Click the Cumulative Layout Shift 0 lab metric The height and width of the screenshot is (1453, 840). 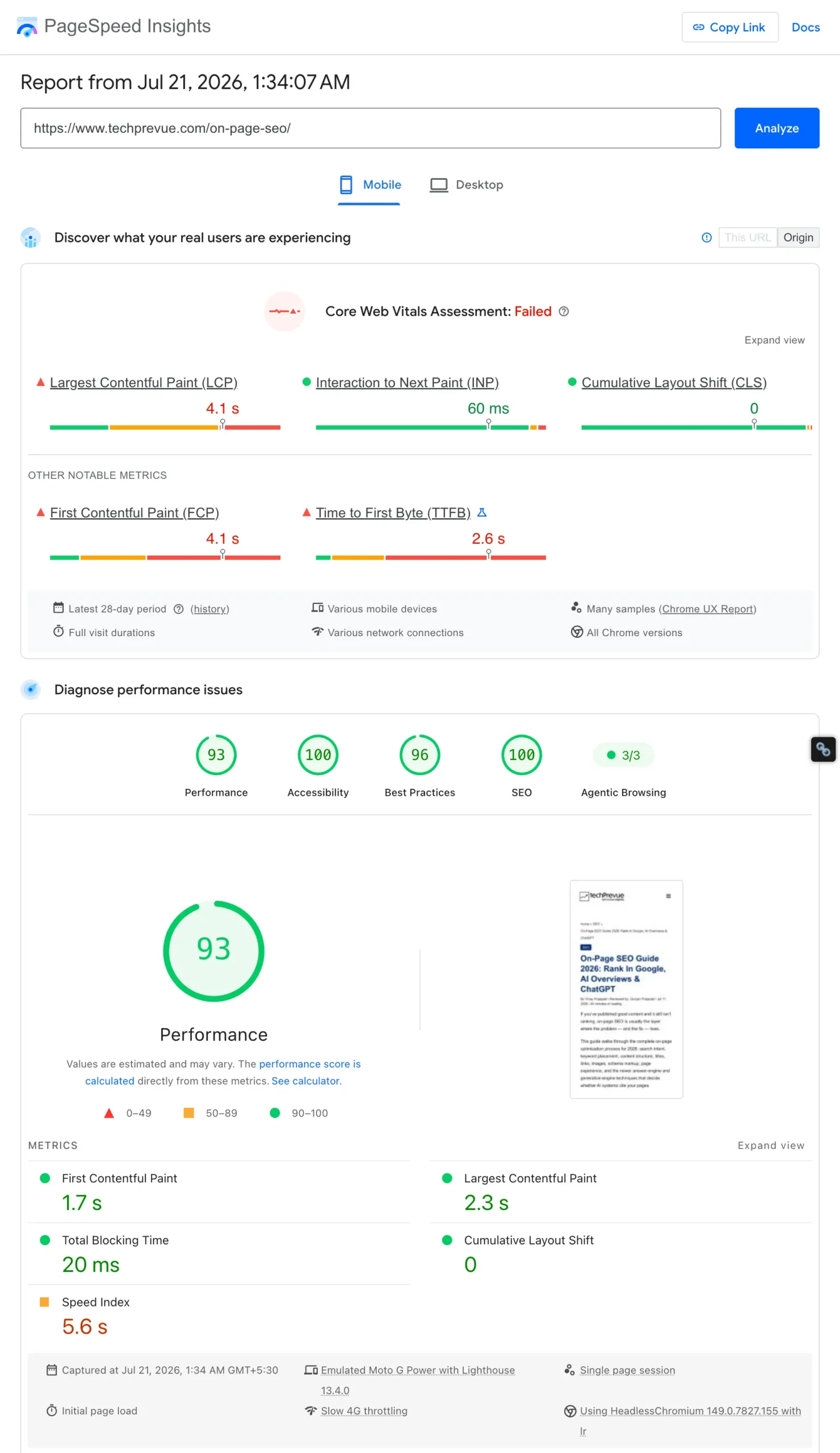[621, 1254]
